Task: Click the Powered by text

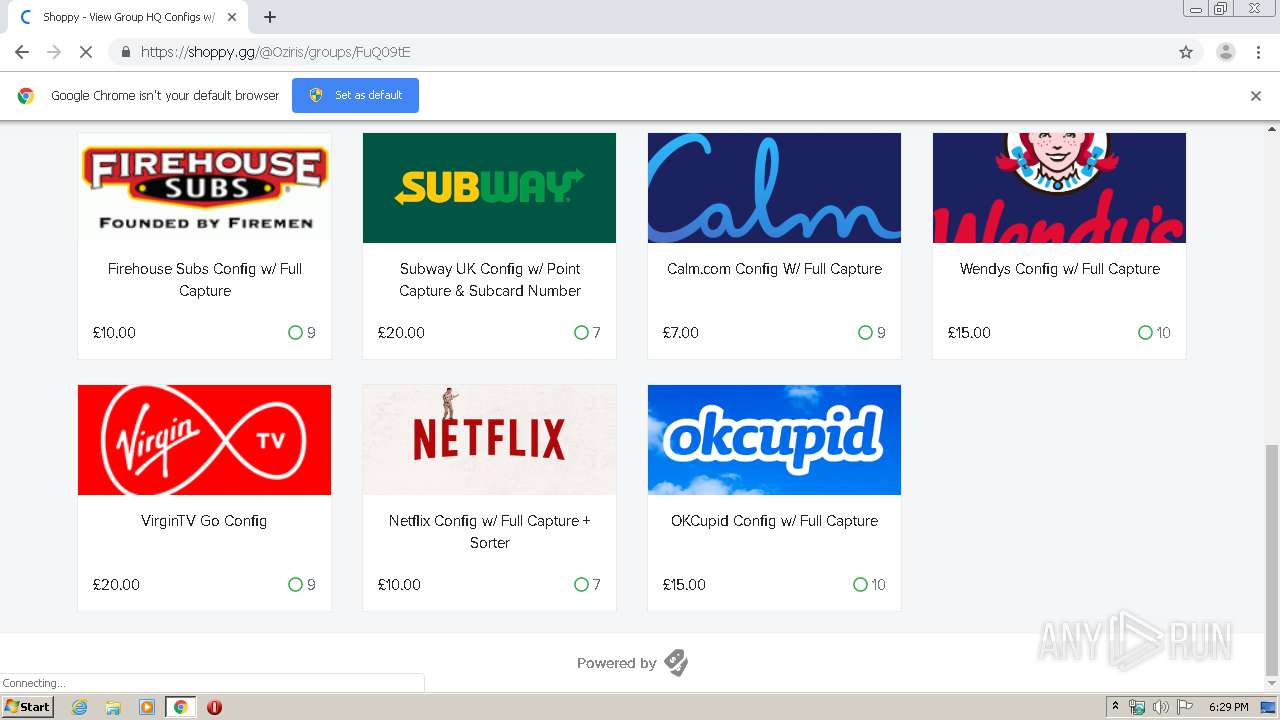Action: point(616,663)
